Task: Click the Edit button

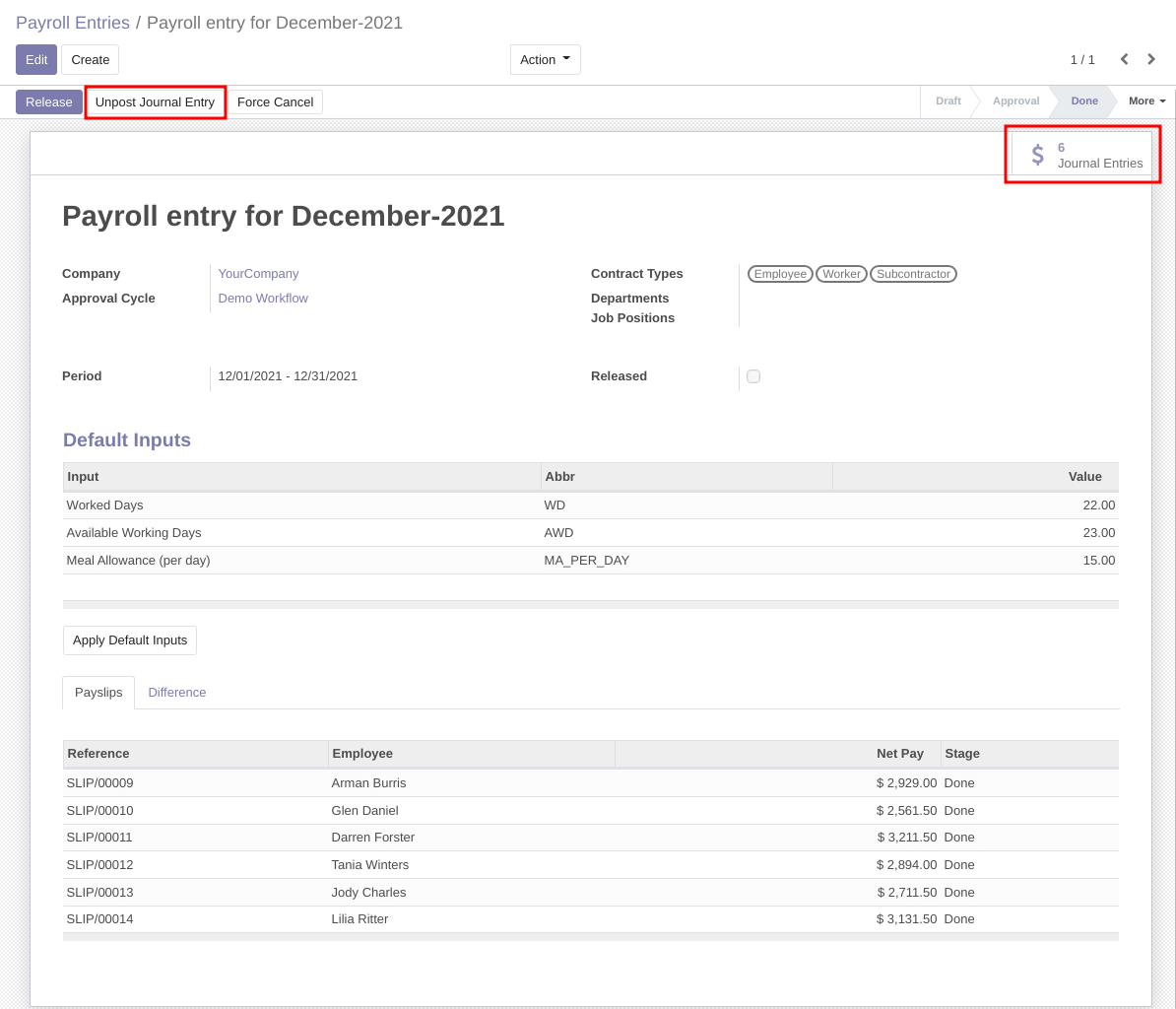Action: (x=35, y=59)
